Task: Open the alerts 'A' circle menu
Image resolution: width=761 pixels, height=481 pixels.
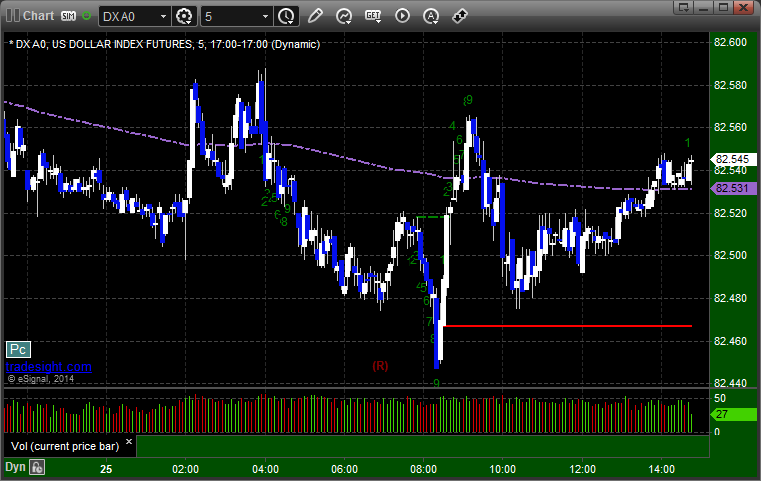Action: click(431, 17)
